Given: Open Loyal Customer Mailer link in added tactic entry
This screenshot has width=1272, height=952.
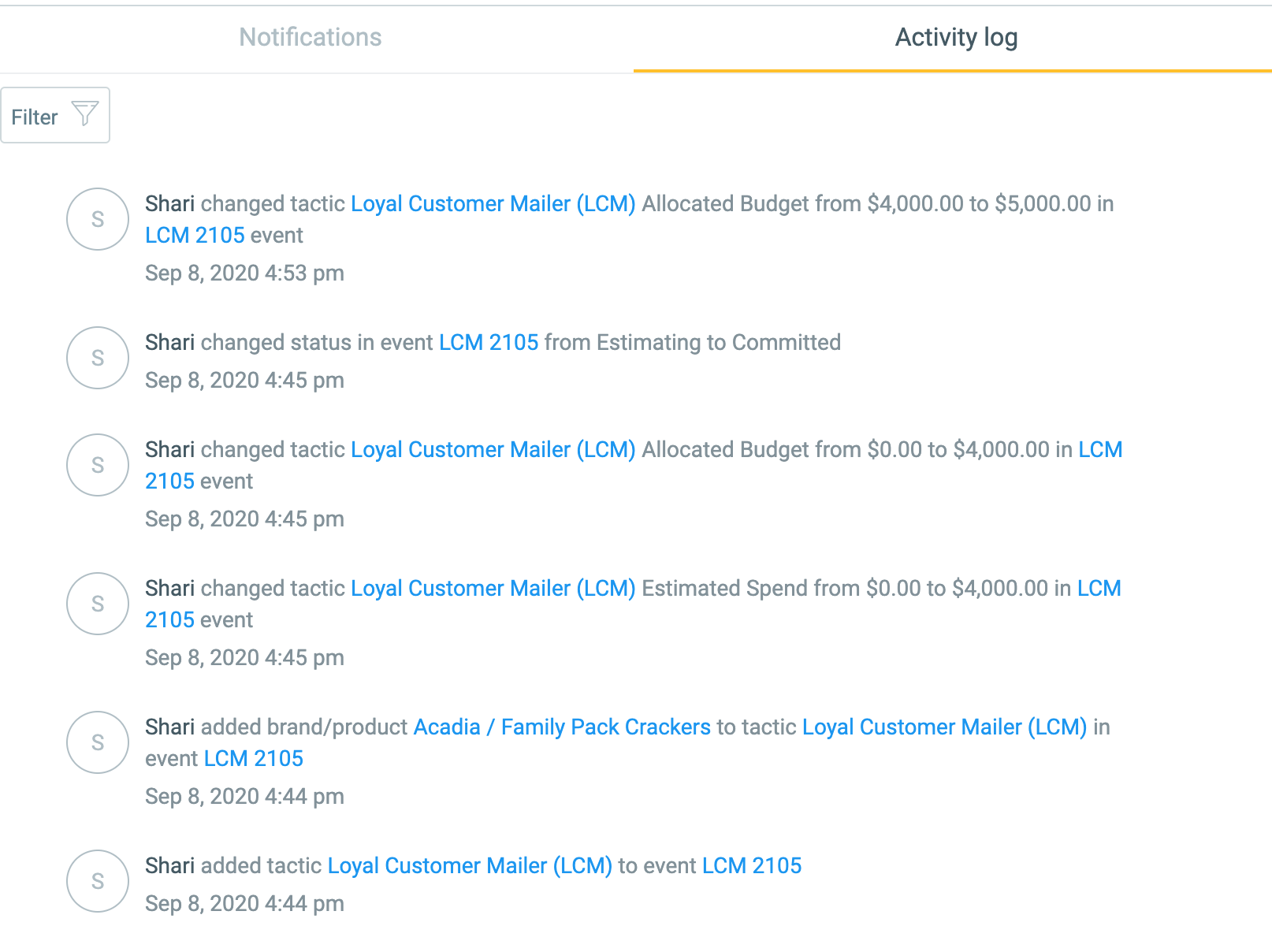Looking at the screenshot, I should 470,865.
